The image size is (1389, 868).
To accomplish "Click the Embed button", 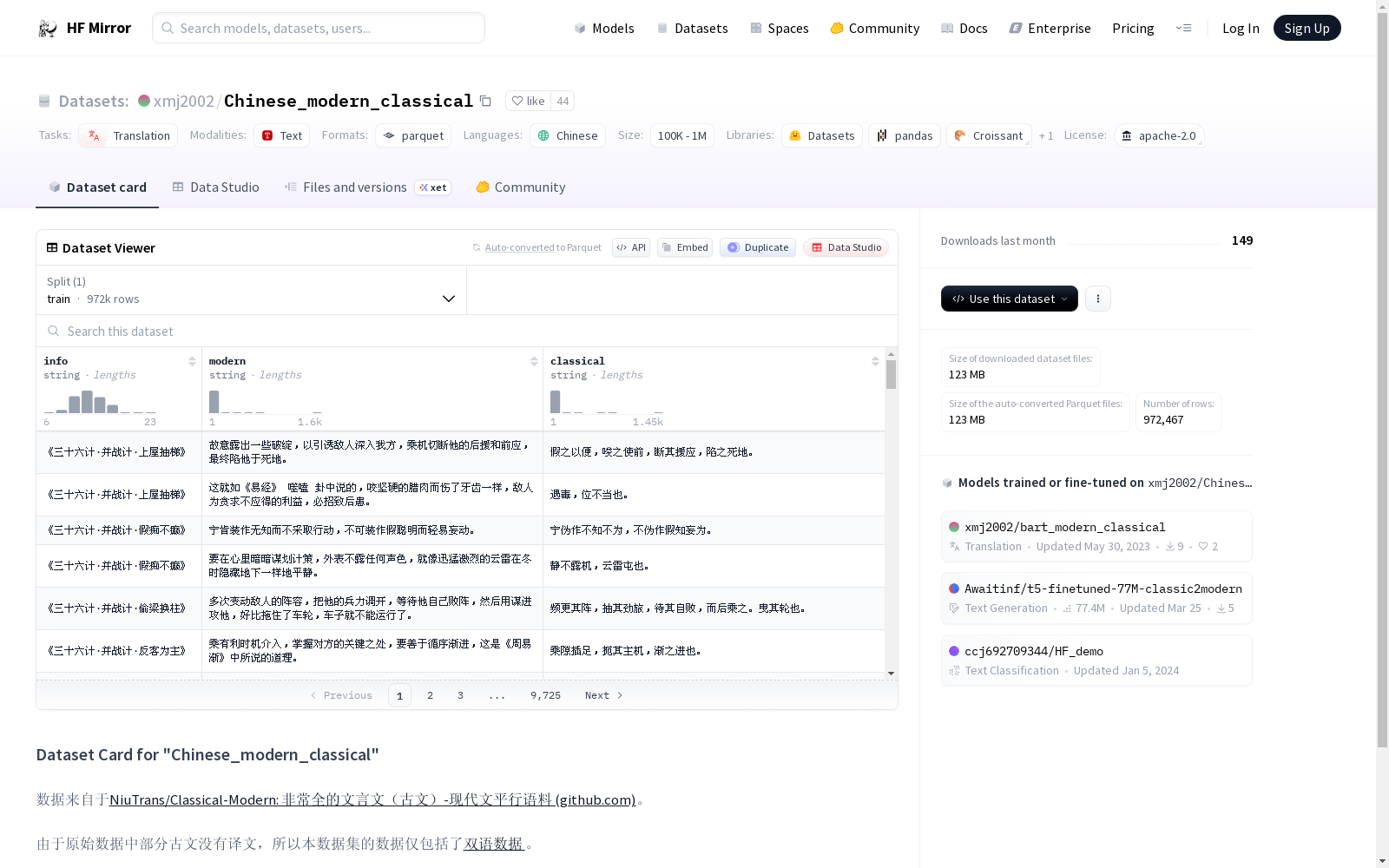I will pos(685,247).
